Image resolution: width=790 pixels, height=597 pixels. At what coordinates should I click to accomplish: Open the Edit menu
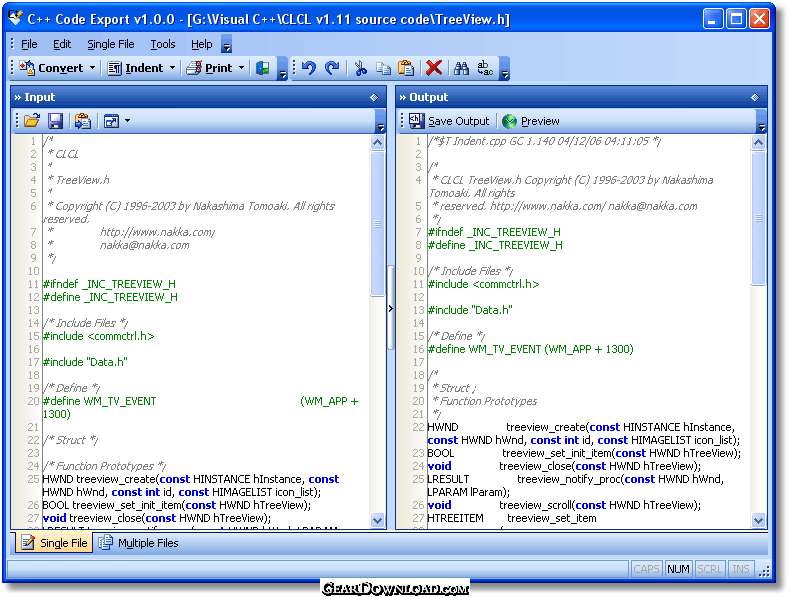62,44
